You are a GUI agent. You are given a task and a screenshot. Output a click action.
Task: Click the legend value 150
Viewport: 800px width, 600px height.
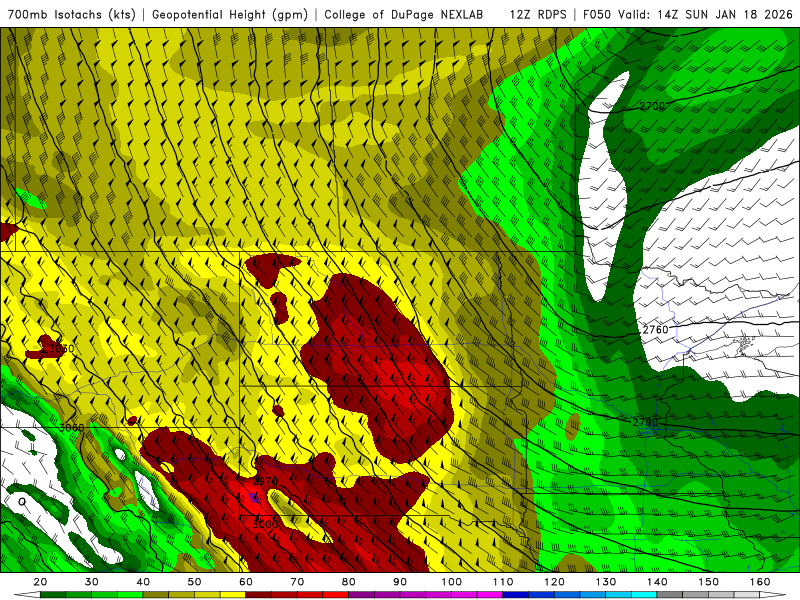click(x=709, y=582)
